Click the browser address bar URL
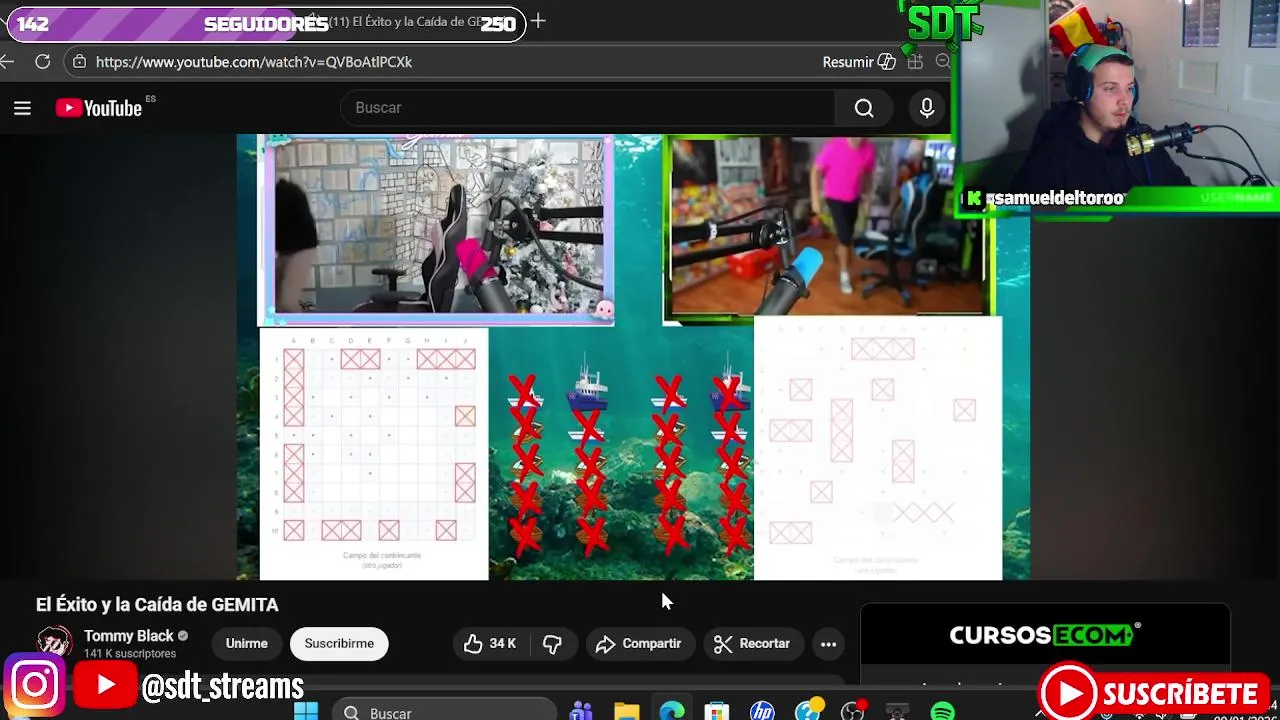This screenshot has height=720, width=1280. [254, 62]
